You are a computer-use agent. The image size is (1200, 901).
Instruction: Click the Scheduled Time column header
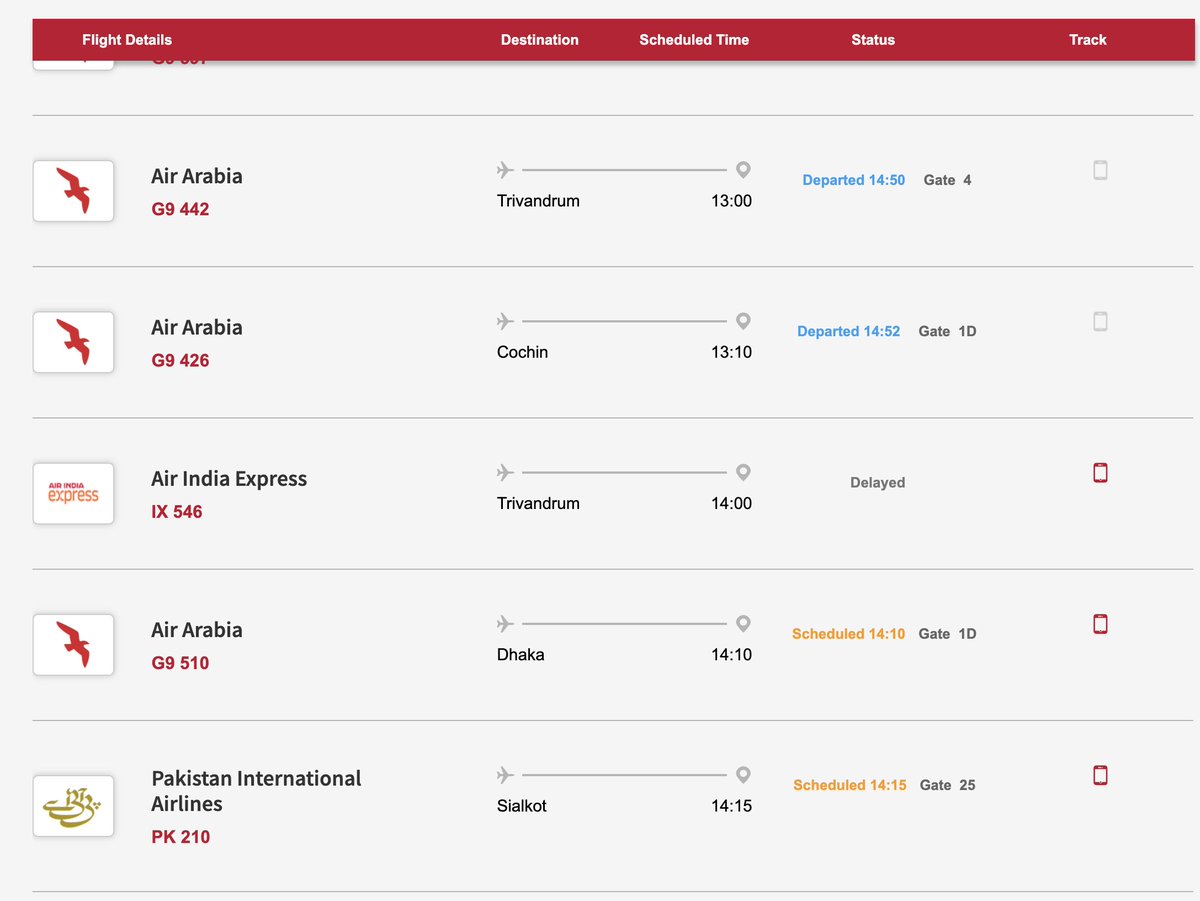(694, 40)
